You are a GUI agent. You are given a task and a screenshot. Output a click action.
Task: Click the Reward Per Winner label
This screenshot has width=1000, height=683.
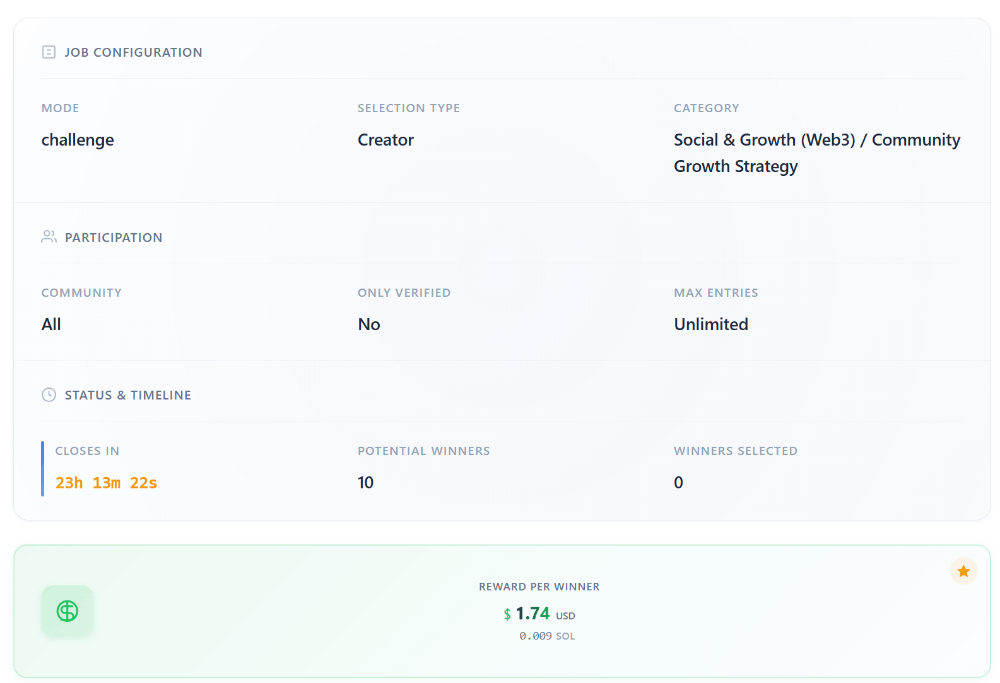point(539,587)
